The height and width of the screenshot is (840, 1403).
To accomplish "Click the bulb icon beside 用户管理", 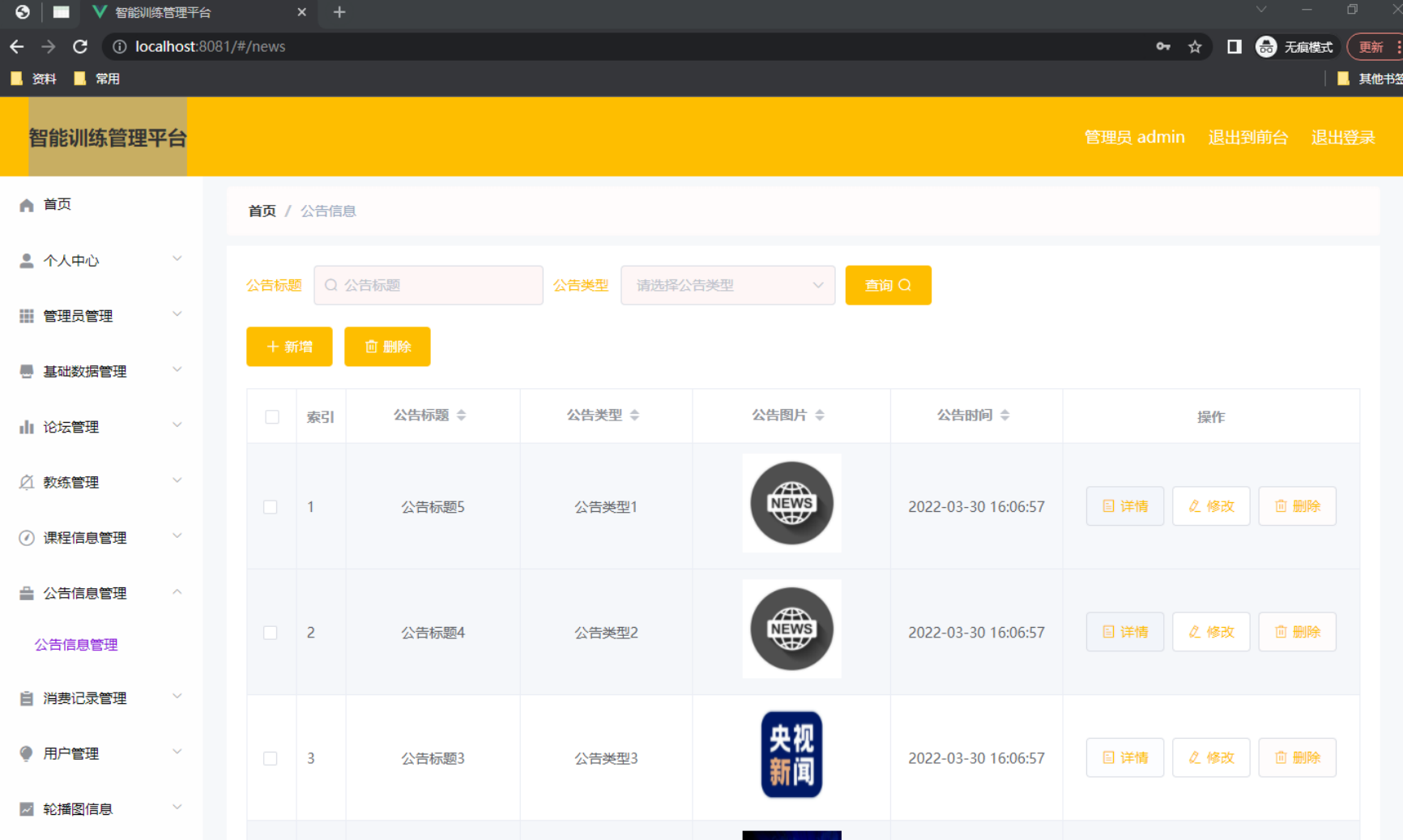I will point(27,753).
